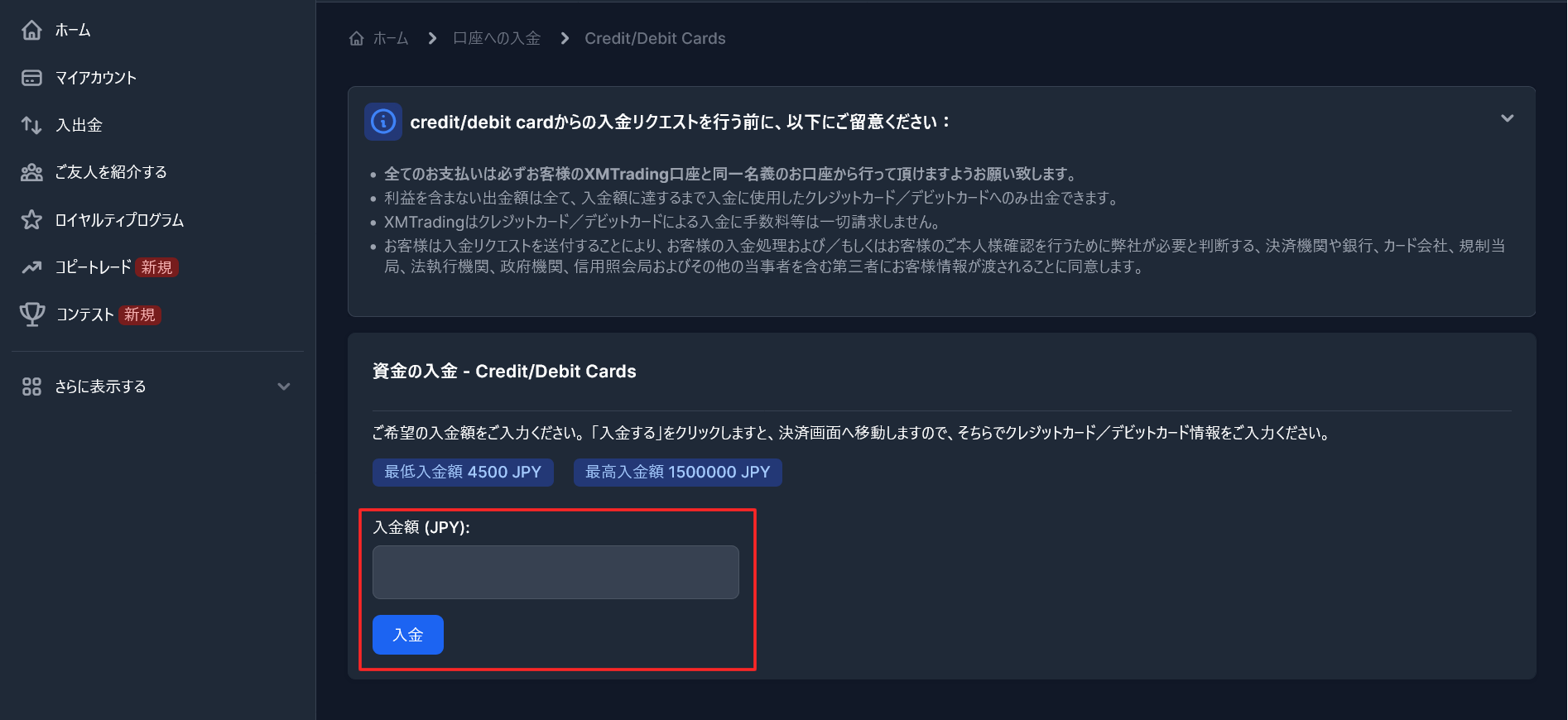Click the コンテスト trophy icon
This screenshot has height=720, width=1568.
click(x=31, y=314)
